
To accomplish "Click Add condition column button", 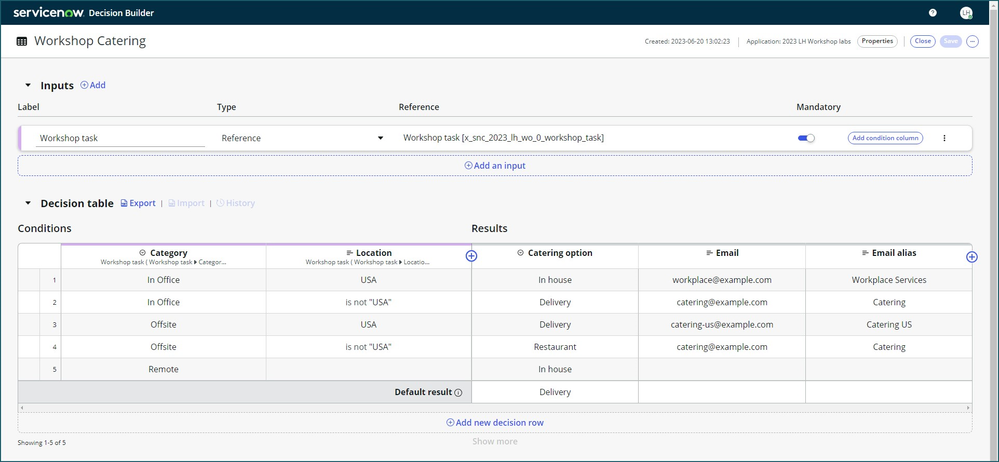I will pos(885,138).
